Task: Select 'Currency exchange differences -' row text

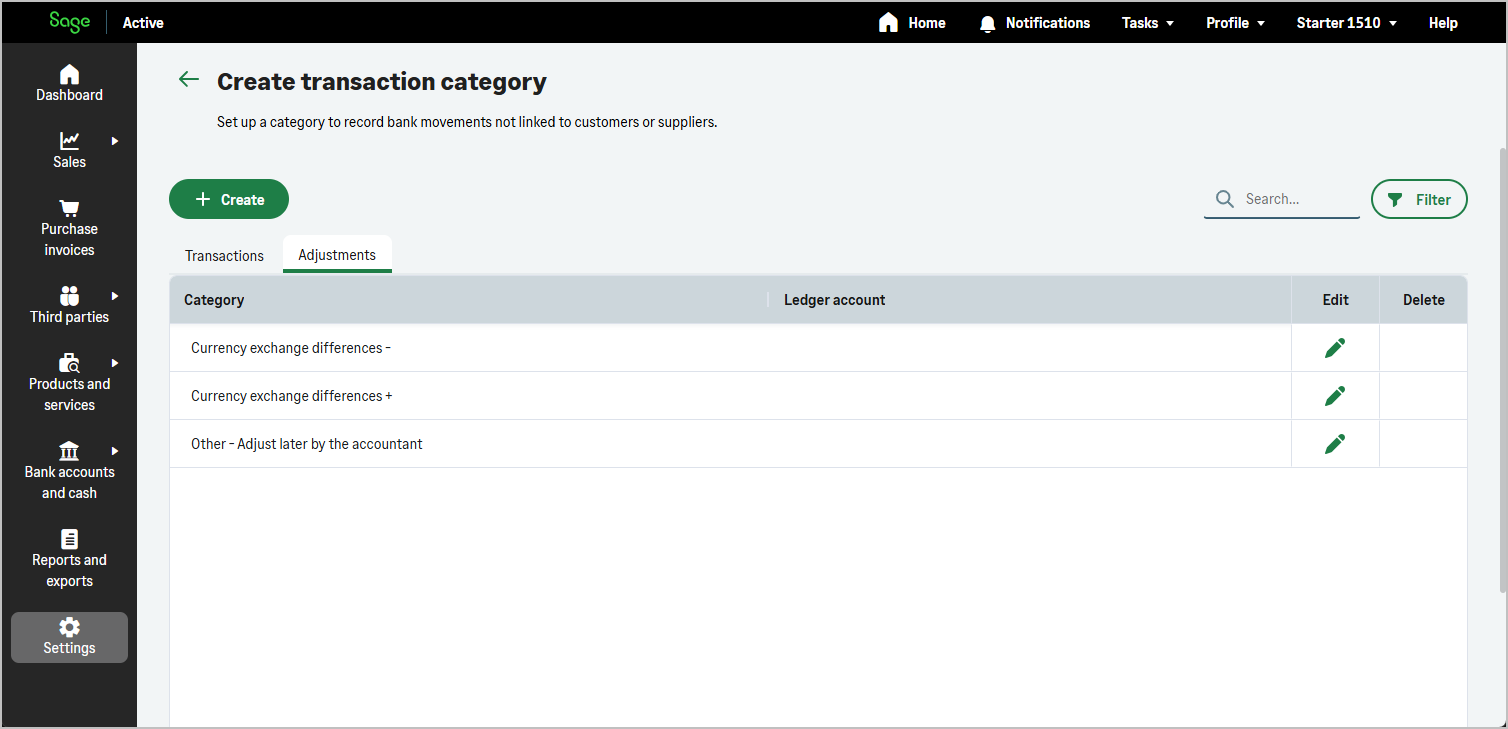Action: coord(291,348)
